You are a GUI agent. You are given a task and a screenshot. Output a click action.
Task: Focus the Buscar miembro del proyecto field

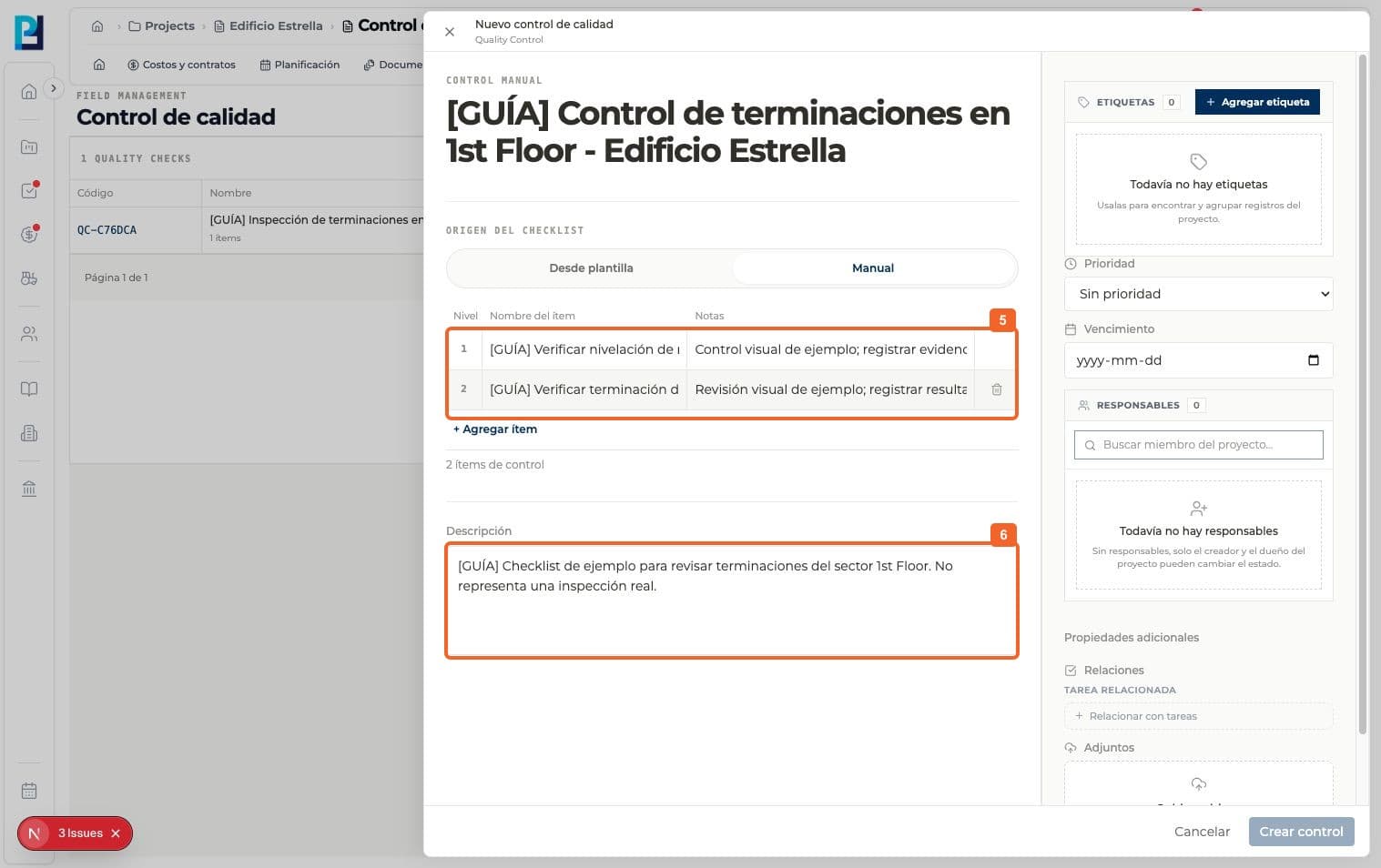(1198, 445)
